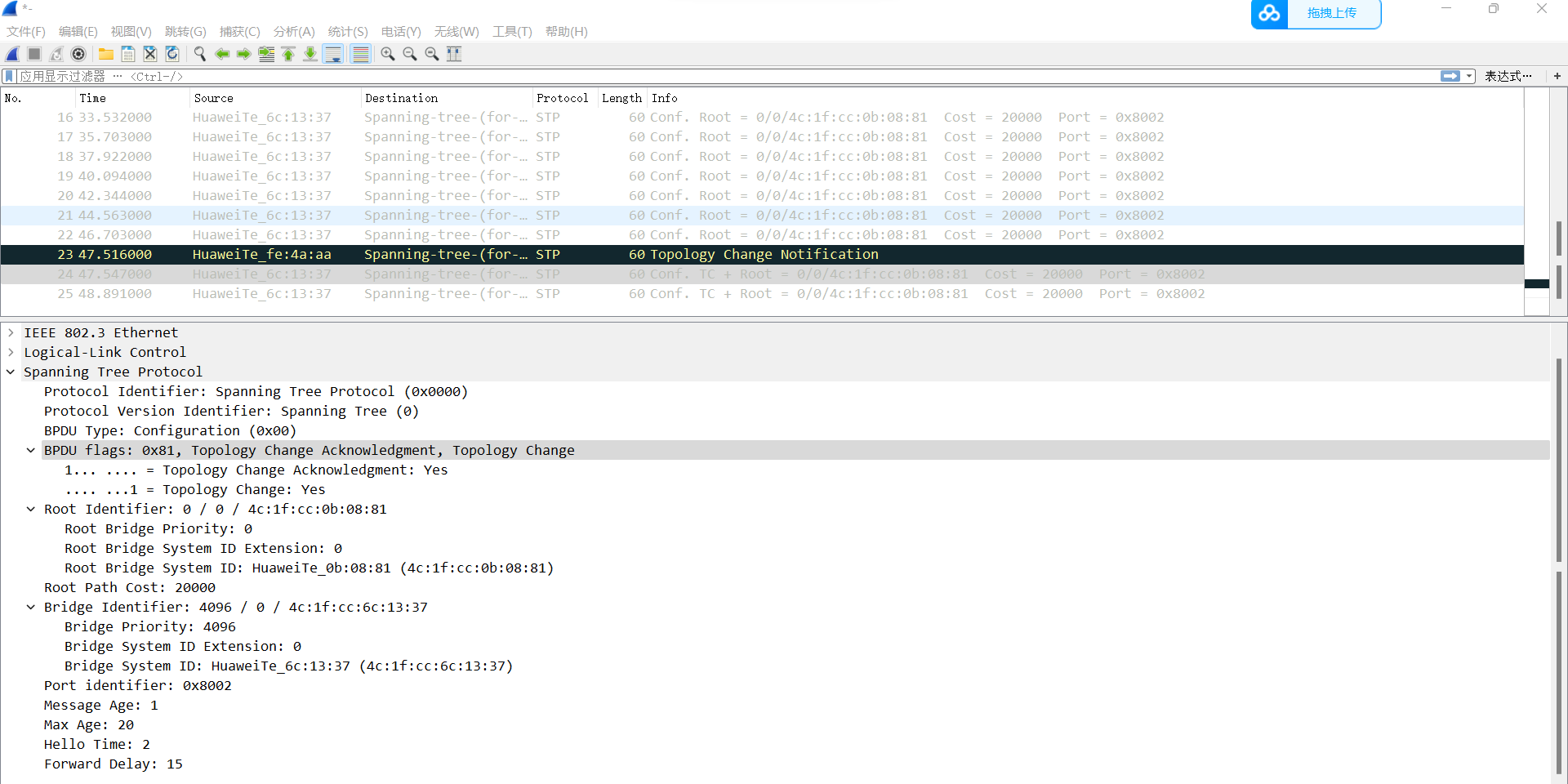The width and height of the screenshot is (1568, 784).
Task: Collapse the BPDU flags subtree
Action: (x=31, y=450)
